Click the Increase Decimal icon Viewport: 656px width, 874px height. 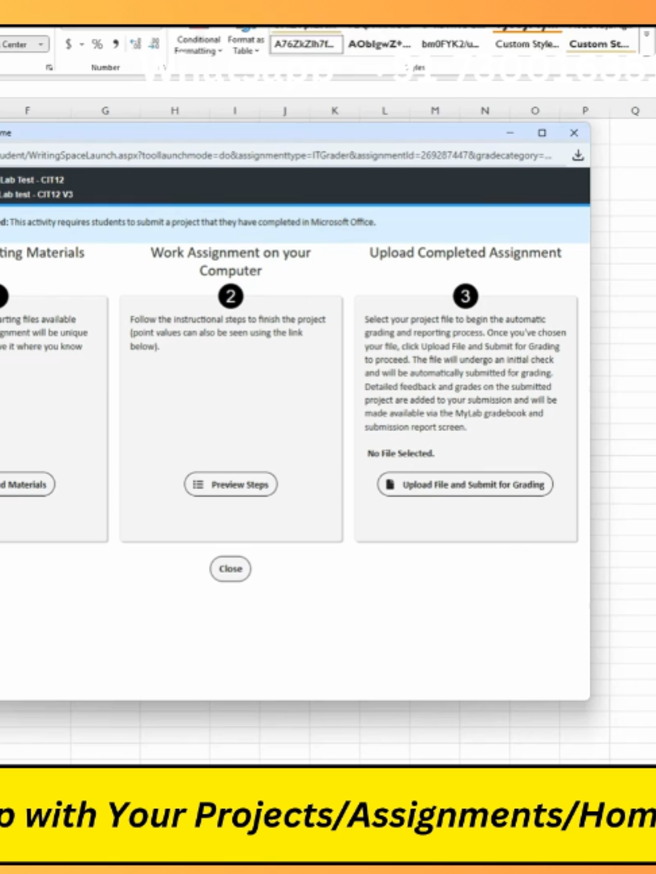[x=135, y=43]
